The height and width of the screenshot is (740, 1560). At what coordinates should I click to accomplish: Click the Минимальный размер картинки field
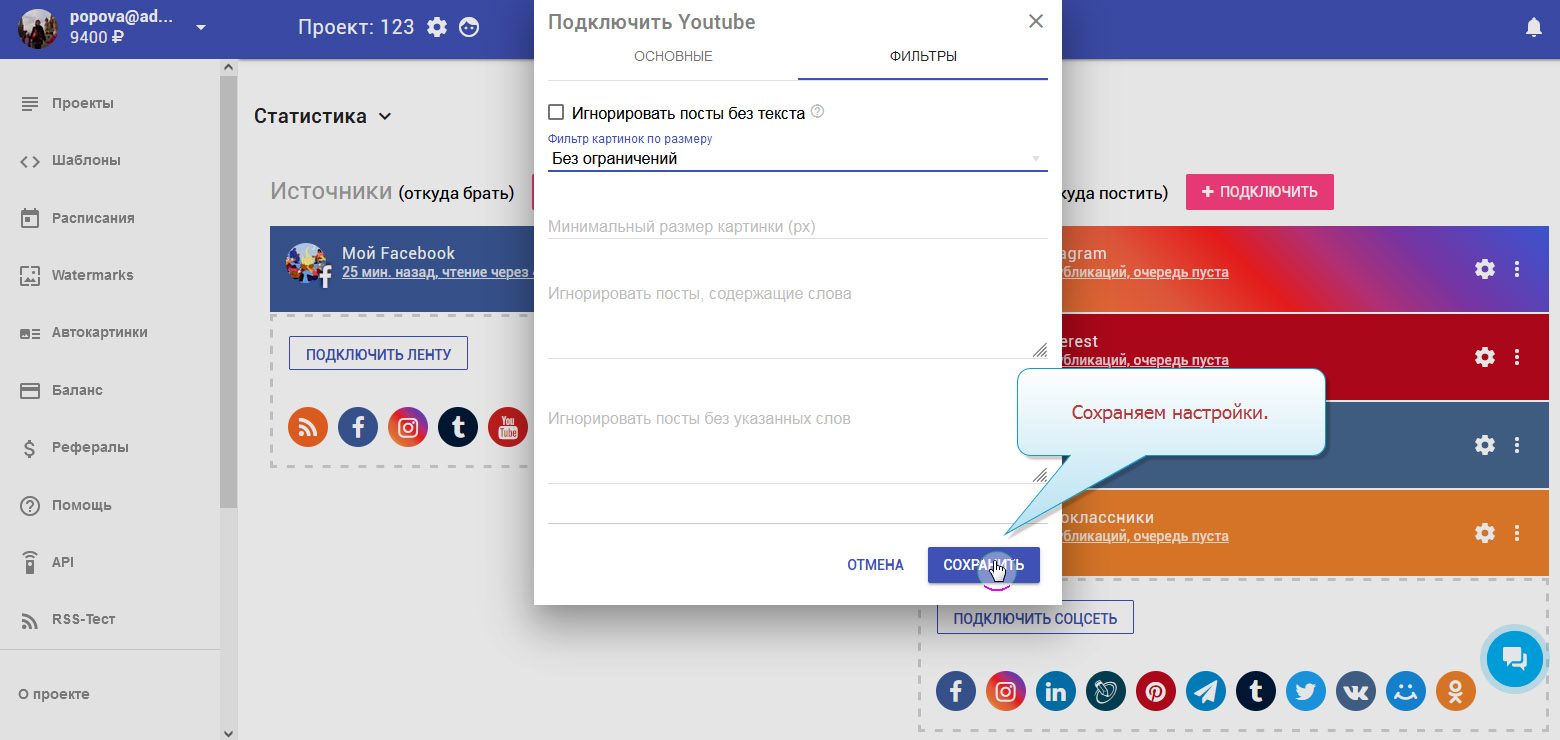[x=796, y=226]
